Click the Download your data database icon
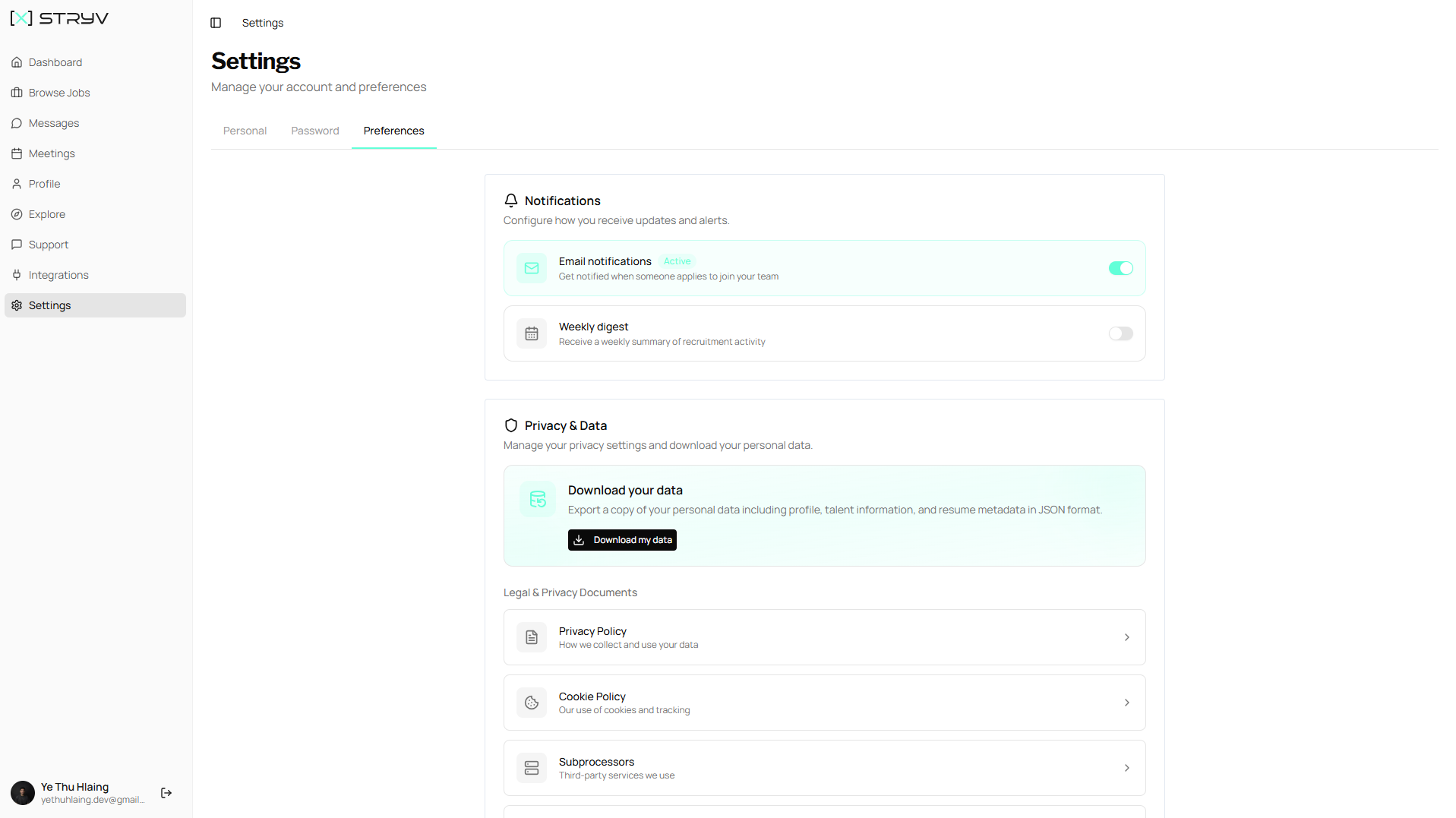1456x818 pixels. coord(538,499)
